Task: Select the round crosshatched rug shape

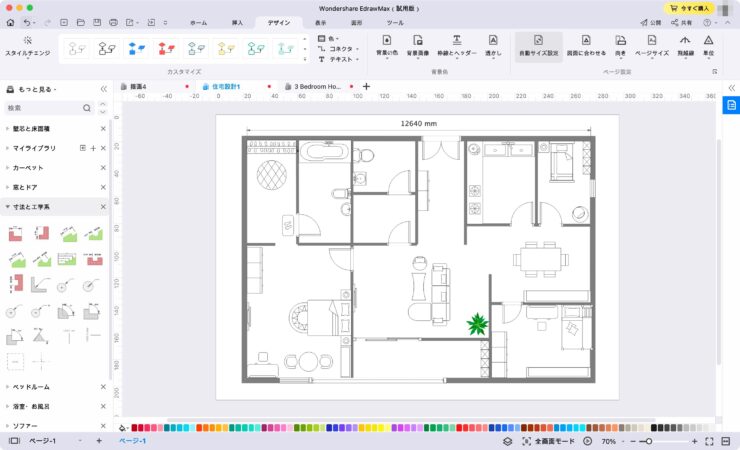Action: tap(271, 175)
